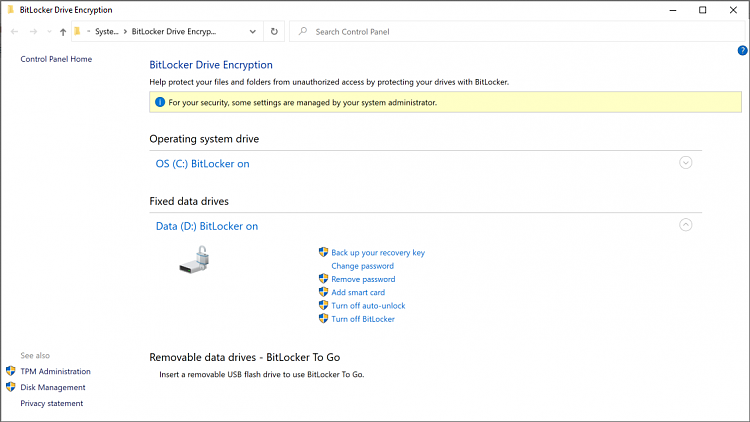
Task: Click the 'BitLocker Drive Encryption' page heading
Action: point(211,65)
